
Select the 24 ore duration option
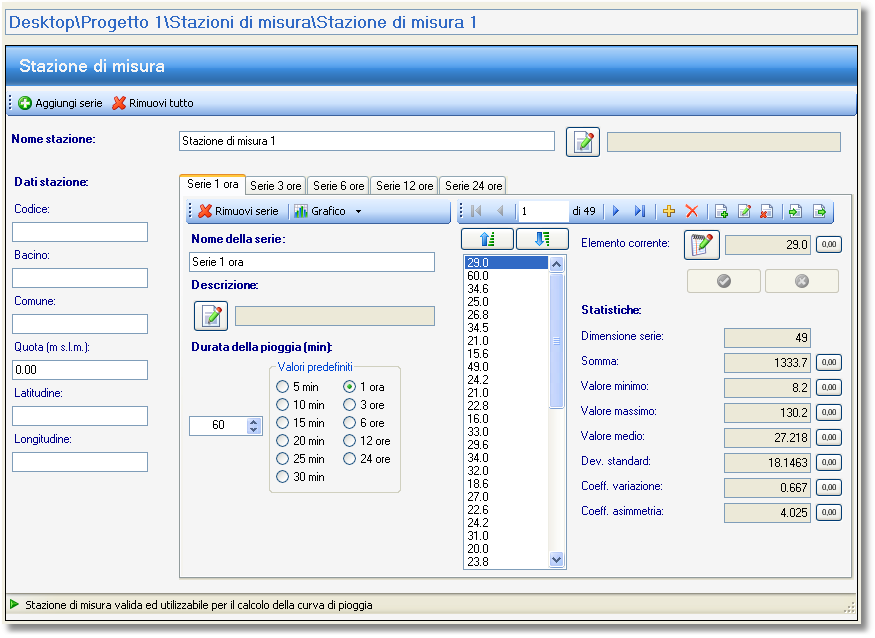pyautogui.click(x=349, y=459)
